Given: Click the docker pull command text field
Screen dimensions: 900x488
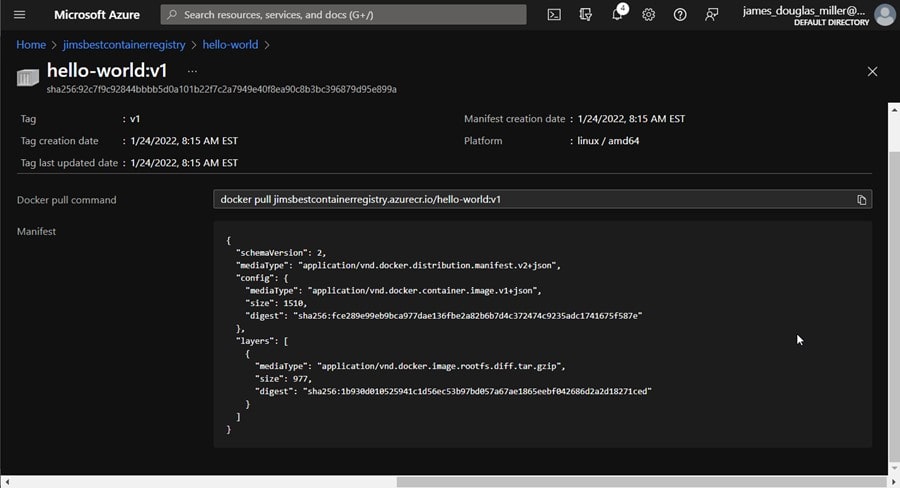Looking at the screenshot, I should coord(530,200).
